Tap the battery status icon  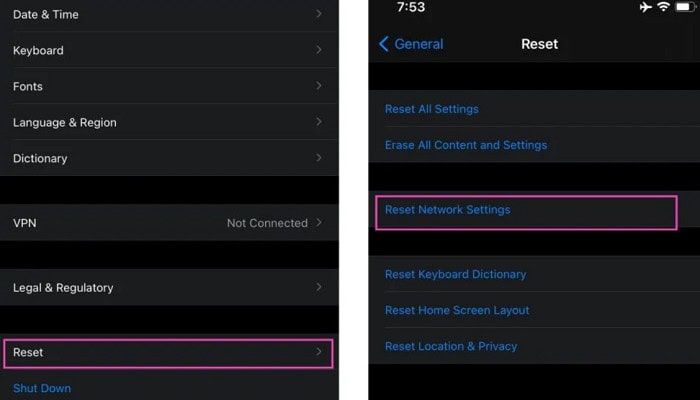click(685, 6)
